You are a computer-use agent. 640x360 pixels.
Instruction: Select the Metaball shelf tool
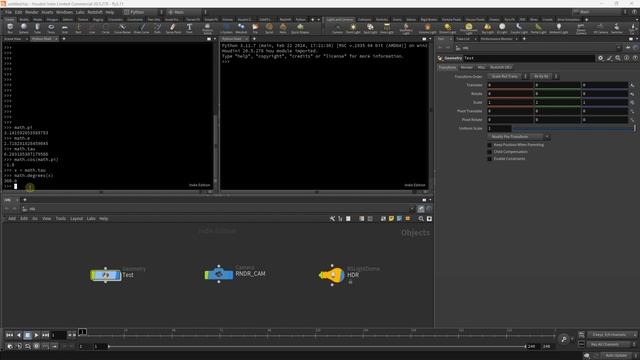(x=241, y=28)
